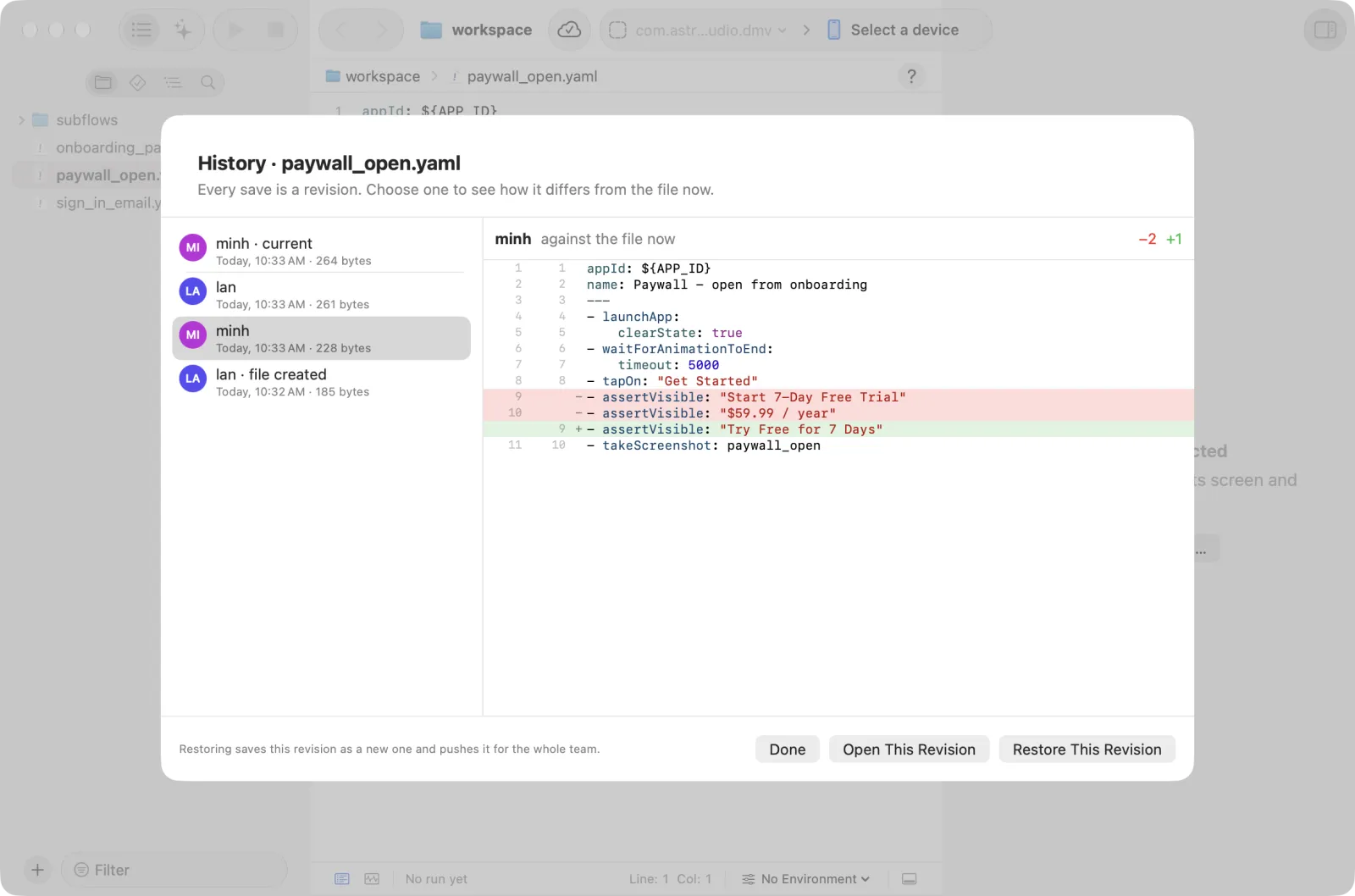The image size is (1355, 896).
Task: Click the plus add button
Action: 37,870
